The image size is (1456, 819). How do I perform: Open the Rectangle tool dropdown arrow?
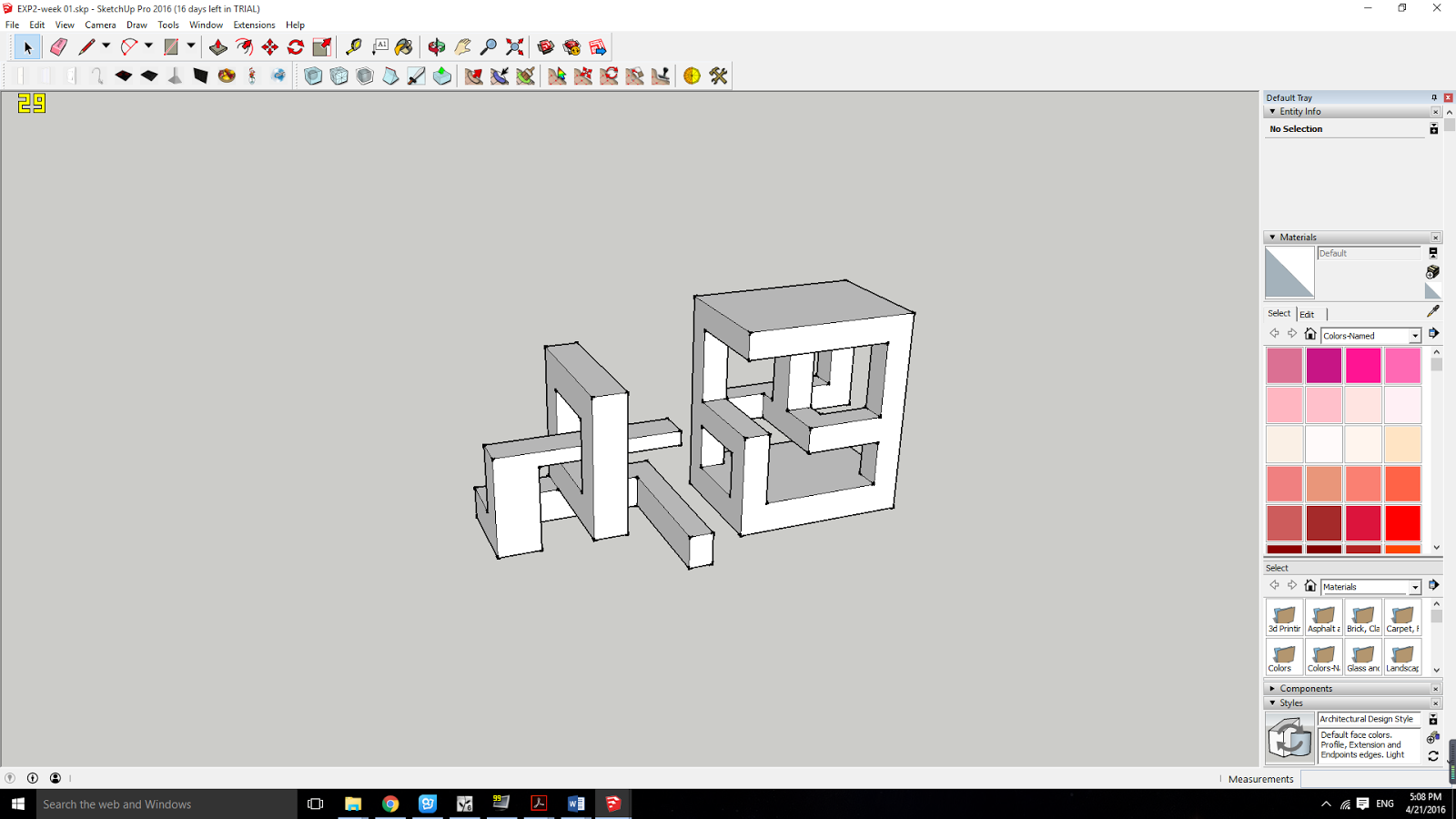191,46
